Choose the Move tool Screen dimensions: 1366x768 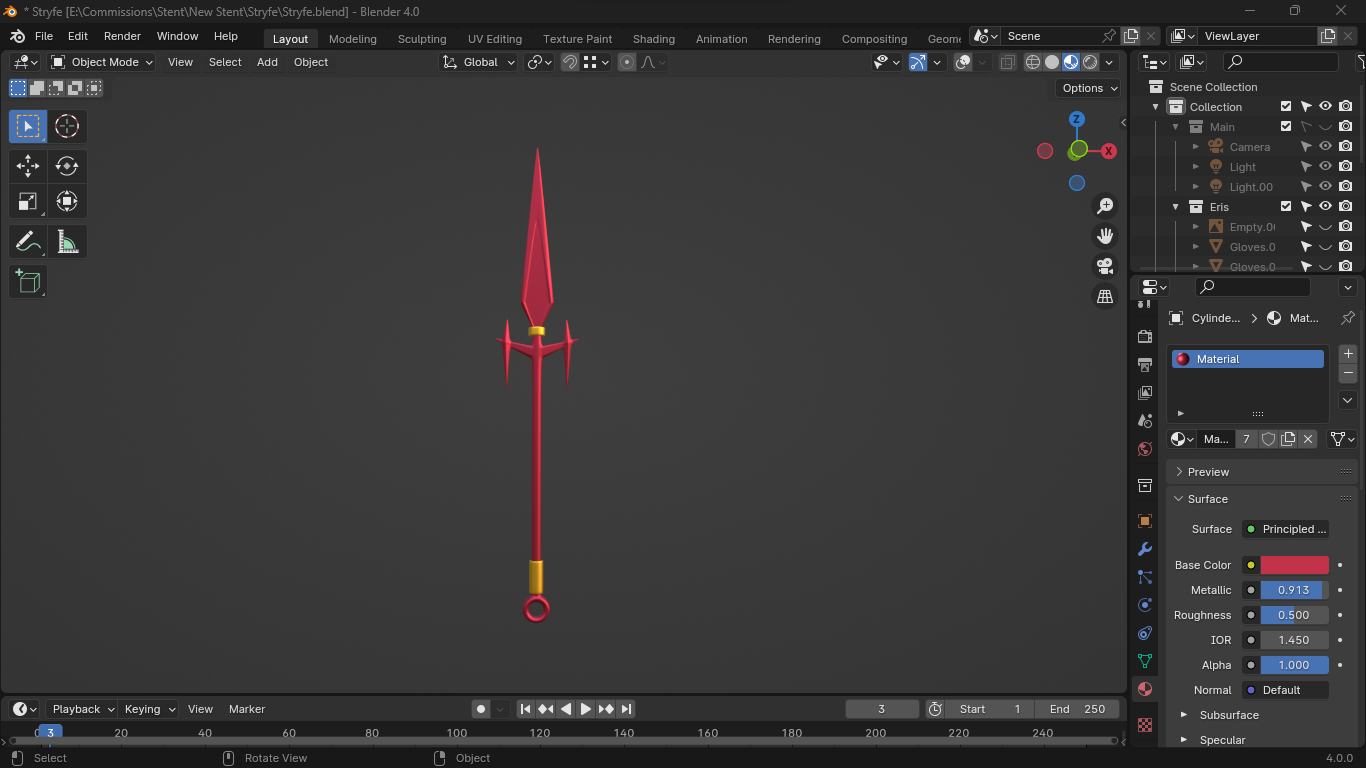click(x=28, y=166)
